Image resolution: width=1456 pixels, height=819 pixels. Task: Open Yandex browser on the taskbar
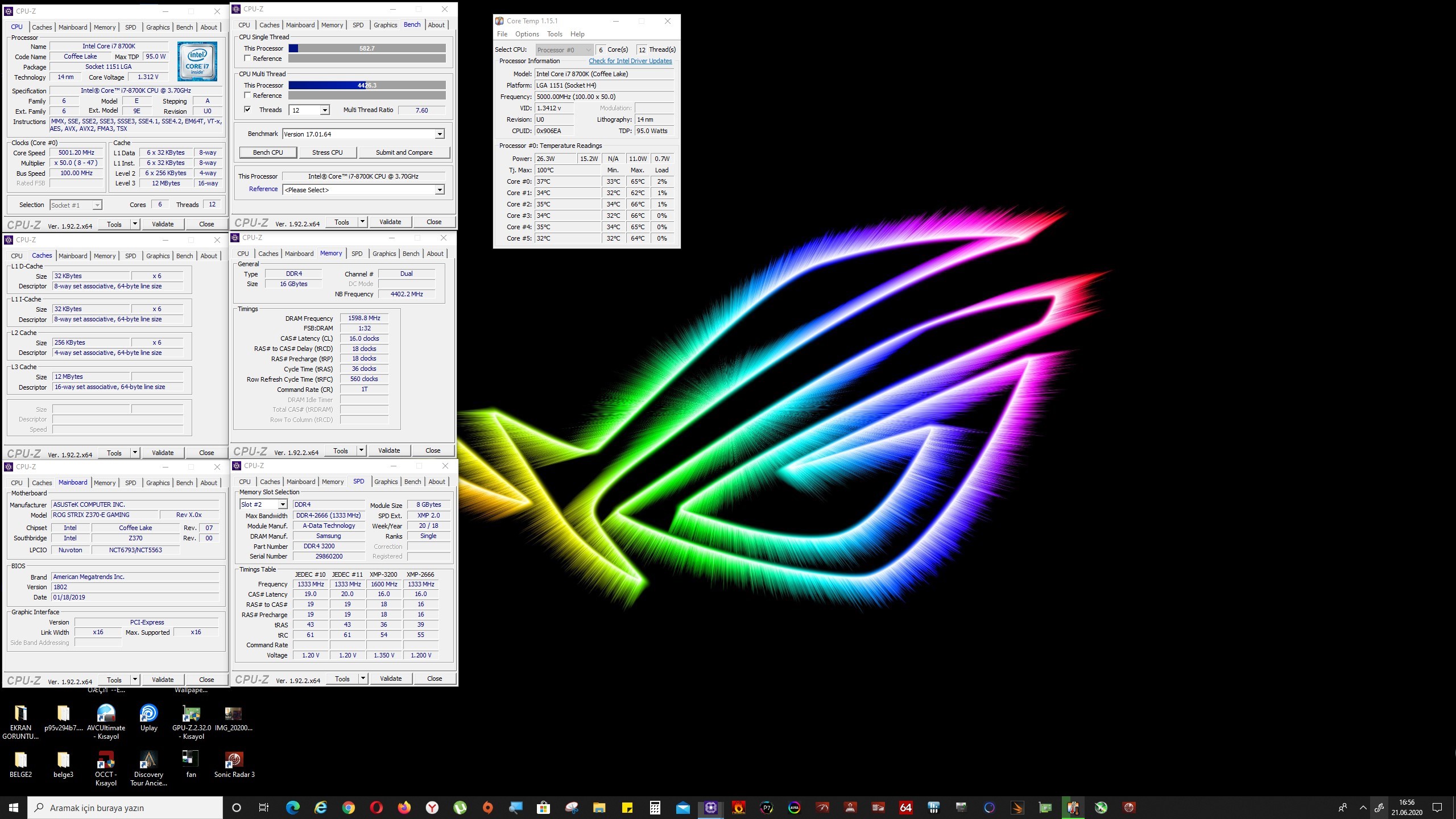click(x=432, y=807)
